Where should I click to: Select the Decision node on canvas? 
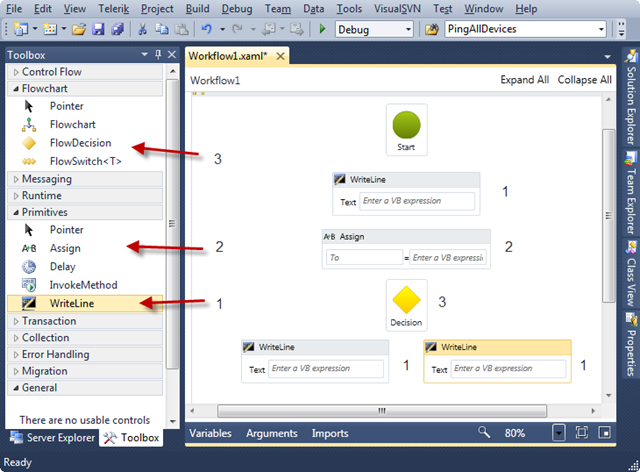[407, 305]
